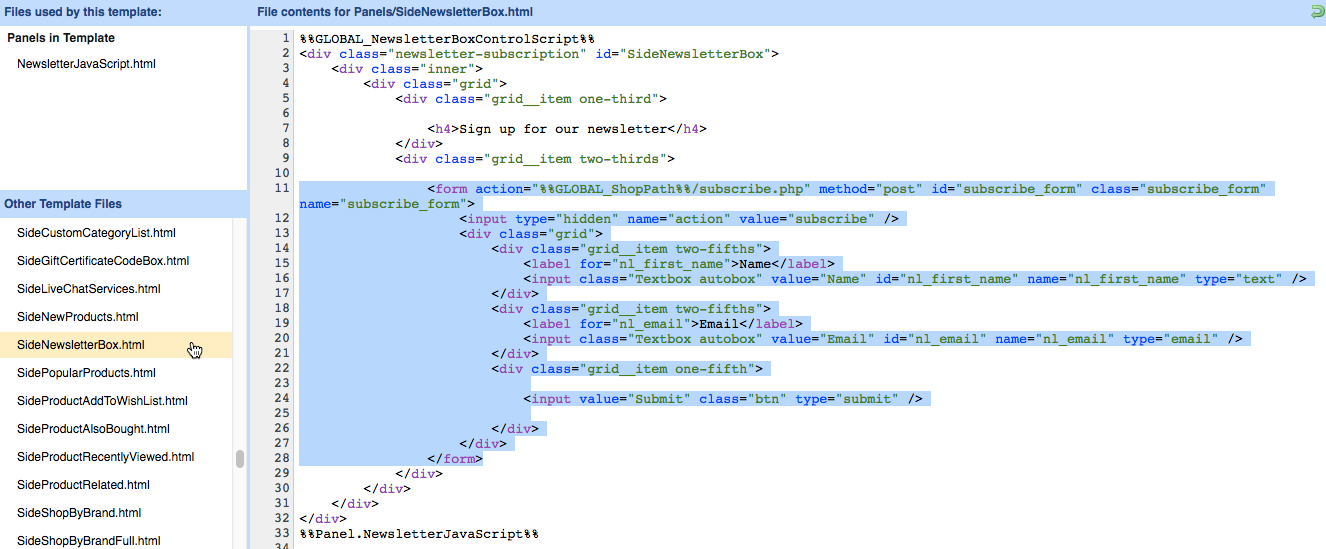Click the template file list scrollbar thumb
The image size is (1326, 549).
(240, 459)
